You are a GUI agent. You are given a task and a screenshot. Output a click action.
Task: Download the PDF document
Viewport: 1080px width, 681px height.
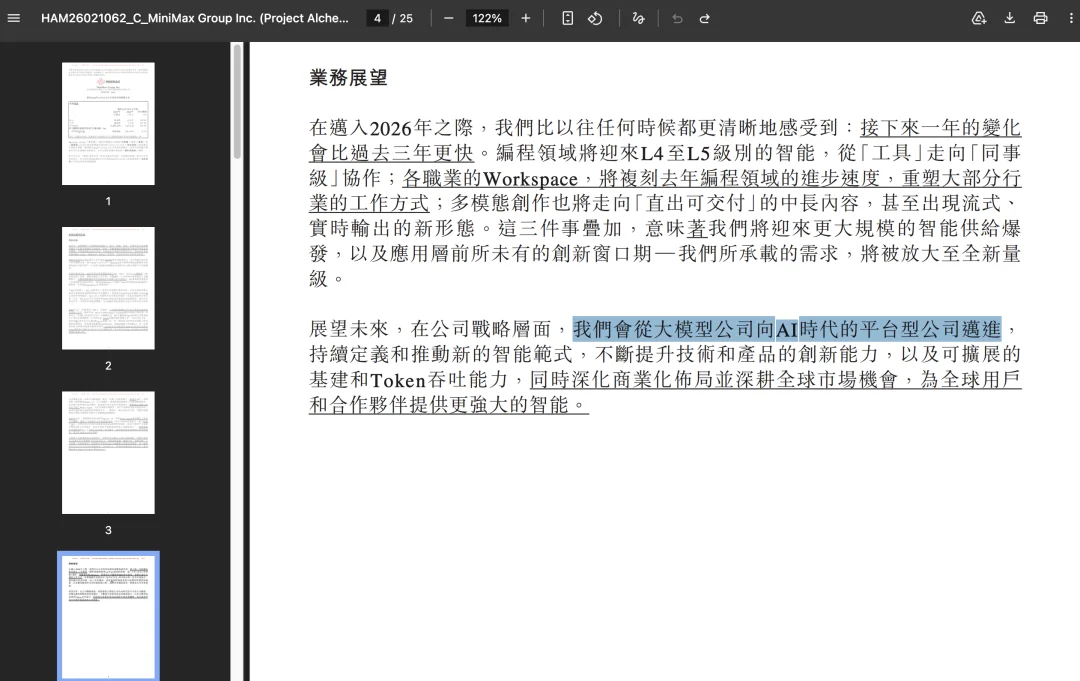click(x=1010, y=18)
